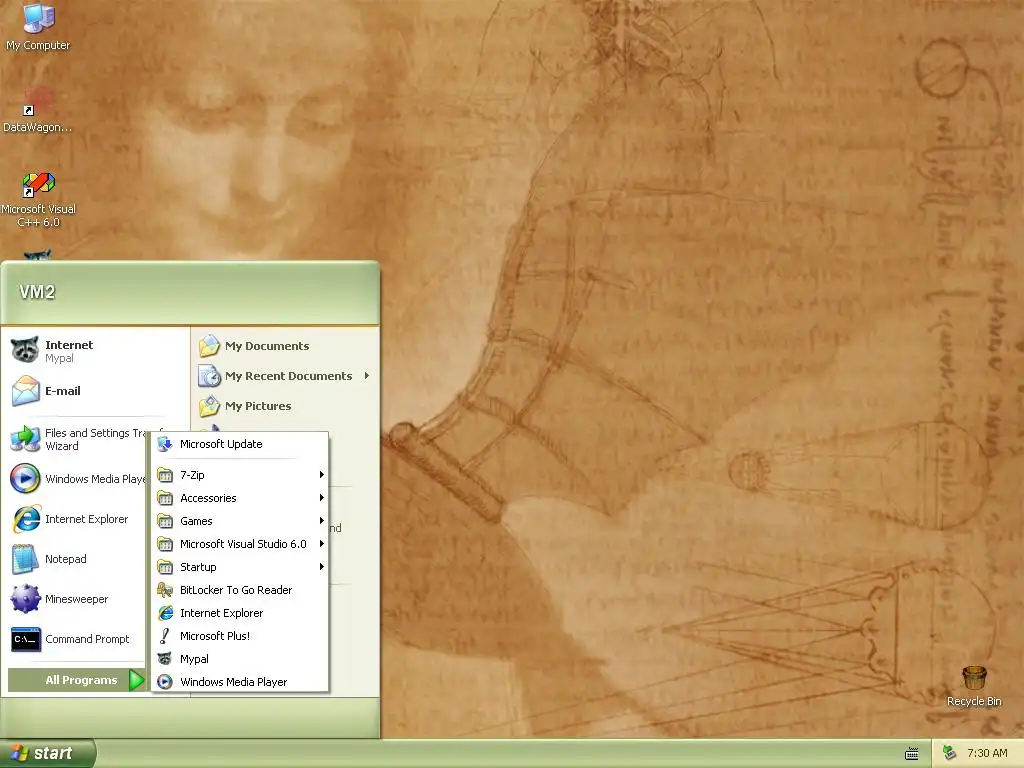
Task: Click the Microsoft Plus! exclamation icon
Action: 165,635
